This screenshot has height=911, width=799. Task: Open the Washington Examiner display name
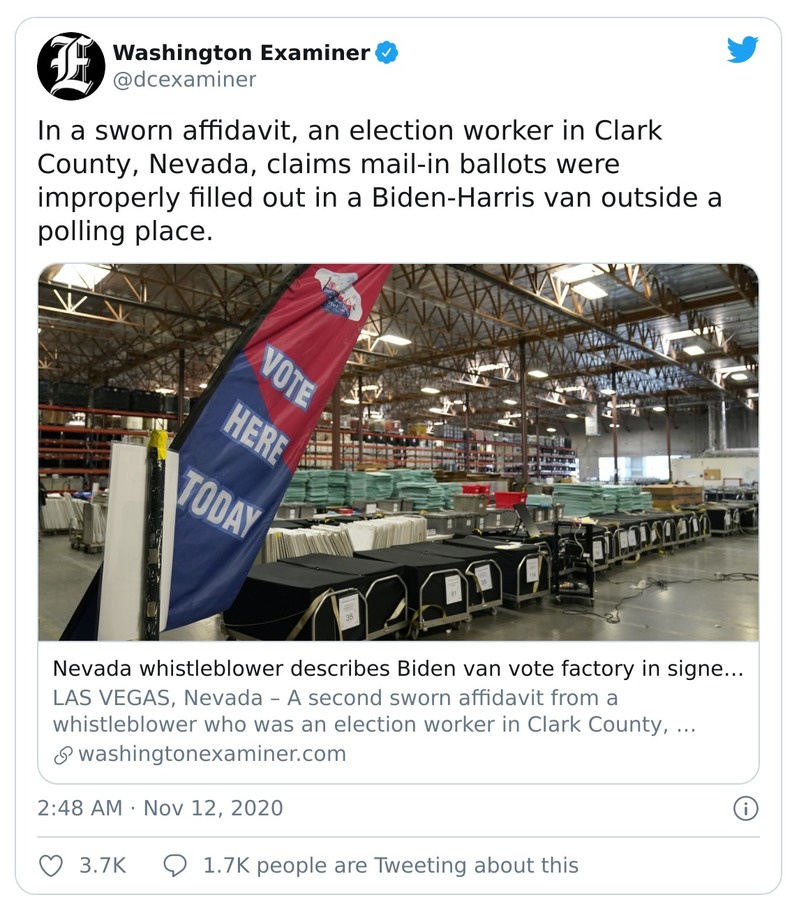coord(241,53)
